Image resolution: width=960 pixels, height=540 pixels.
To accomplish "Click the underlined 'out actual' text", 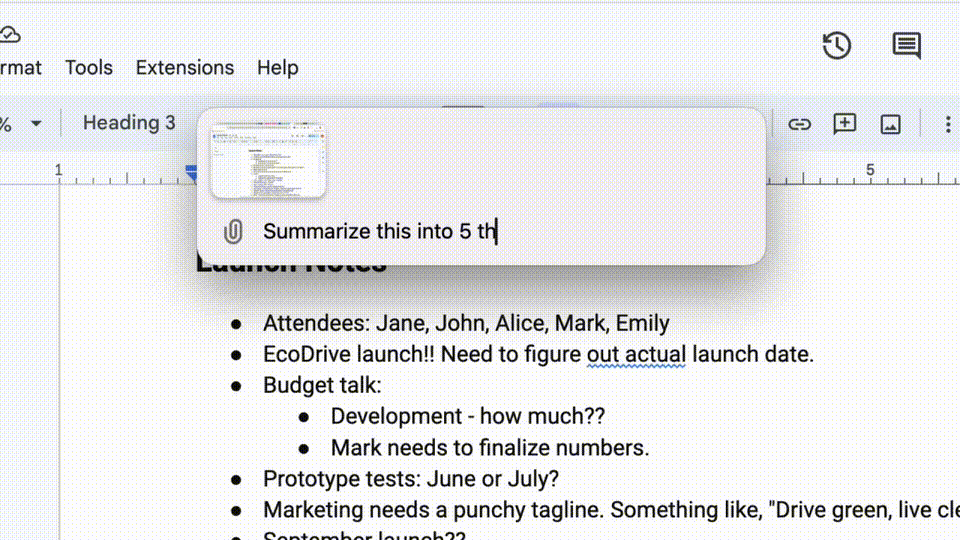I will click(636, 355).
